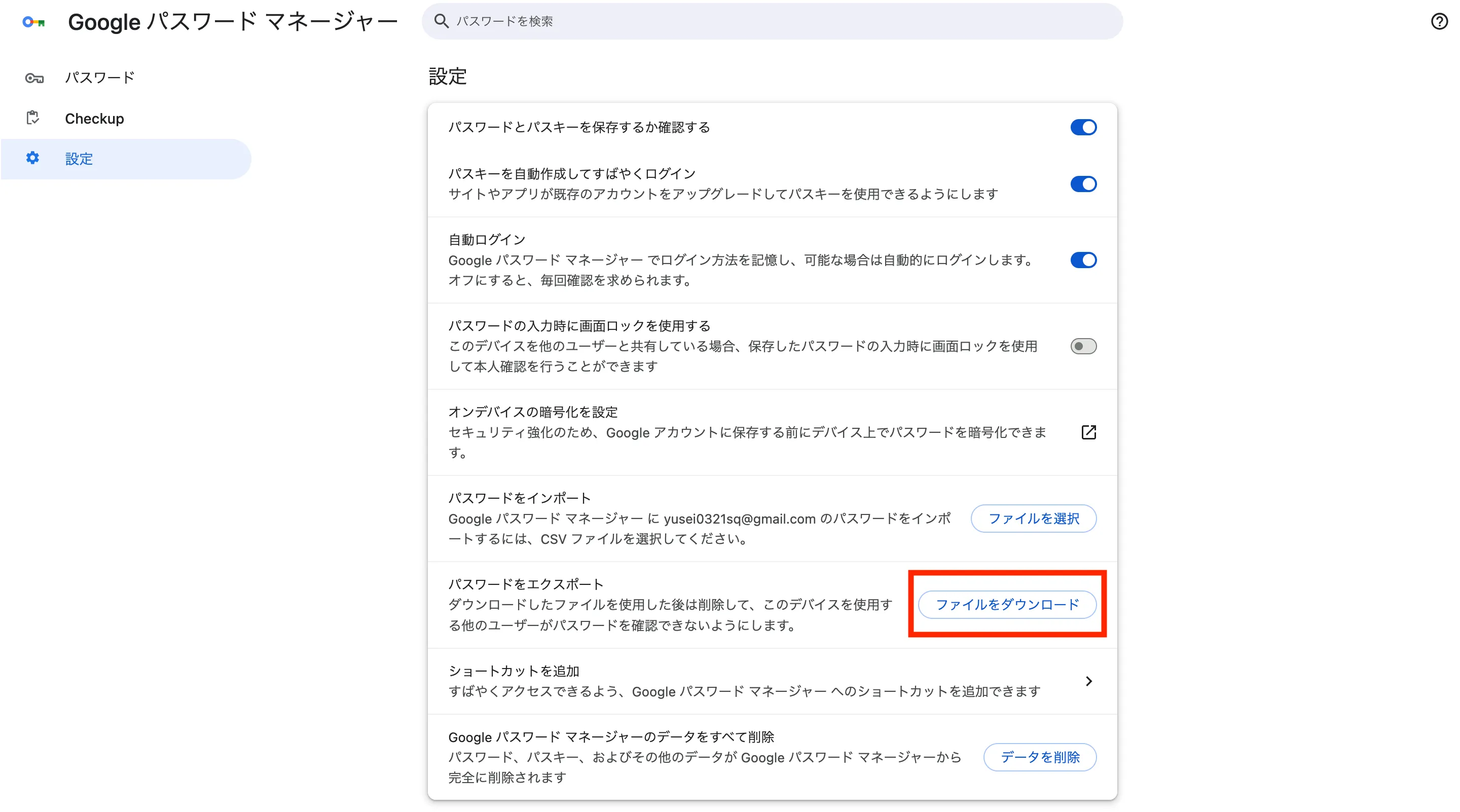Image resolution: width=1460 pixels, height=812 pixels.
Task: Click the Google Password Manager key logo
Action: 33,22
